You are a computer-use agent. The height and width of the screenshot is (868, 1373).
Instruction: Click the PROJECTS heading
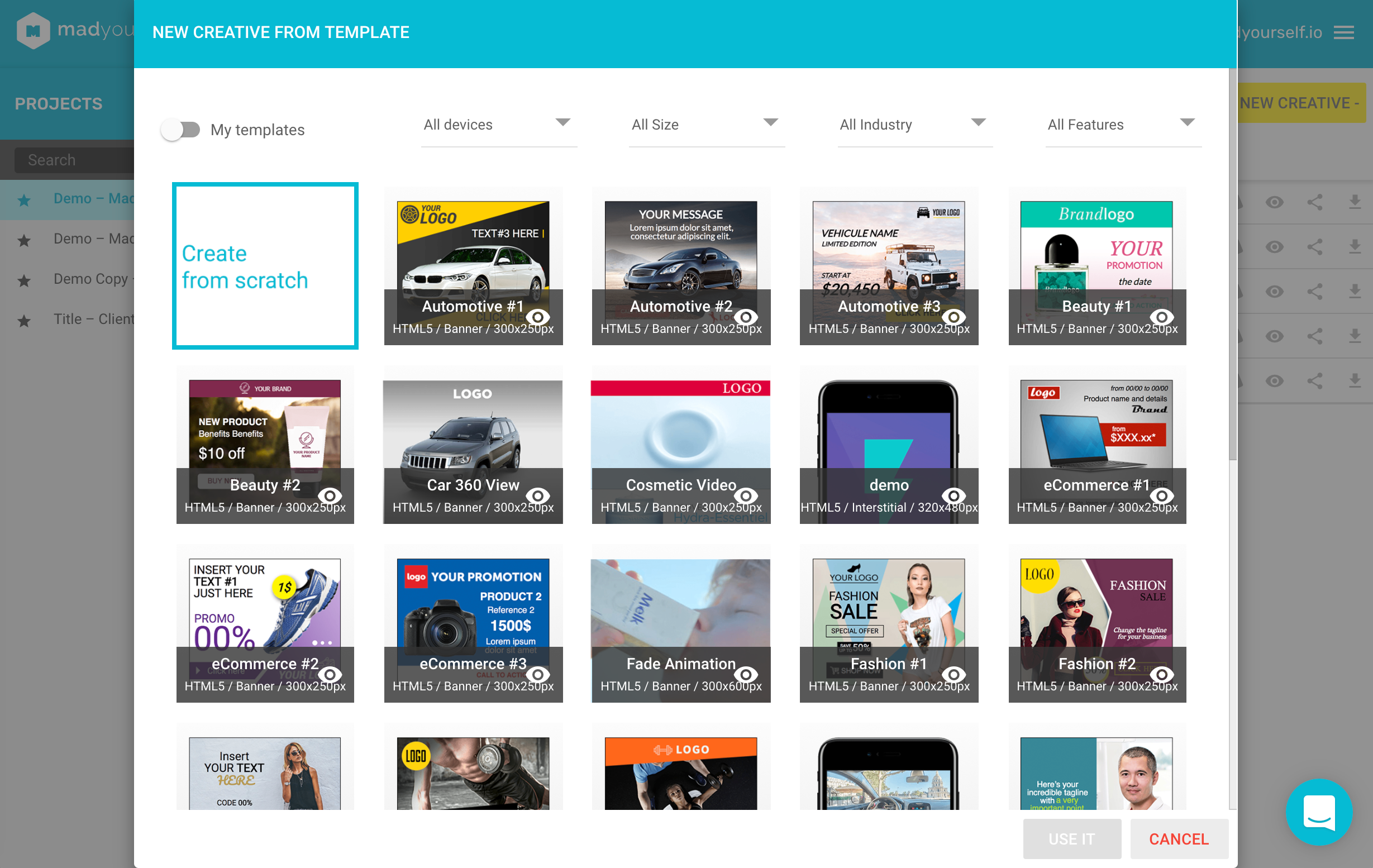coord(59,104)
